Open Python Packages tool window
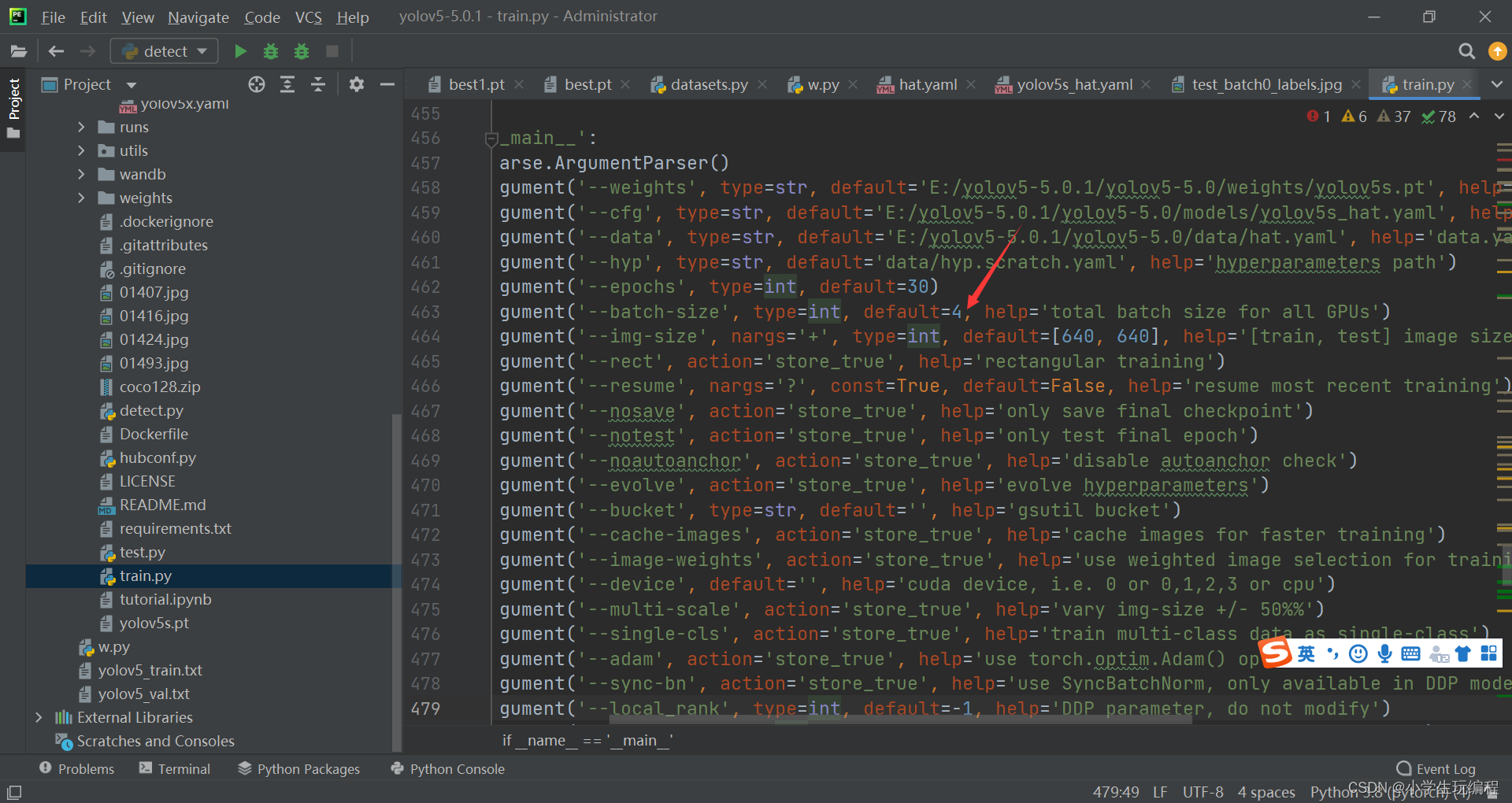 299,768
